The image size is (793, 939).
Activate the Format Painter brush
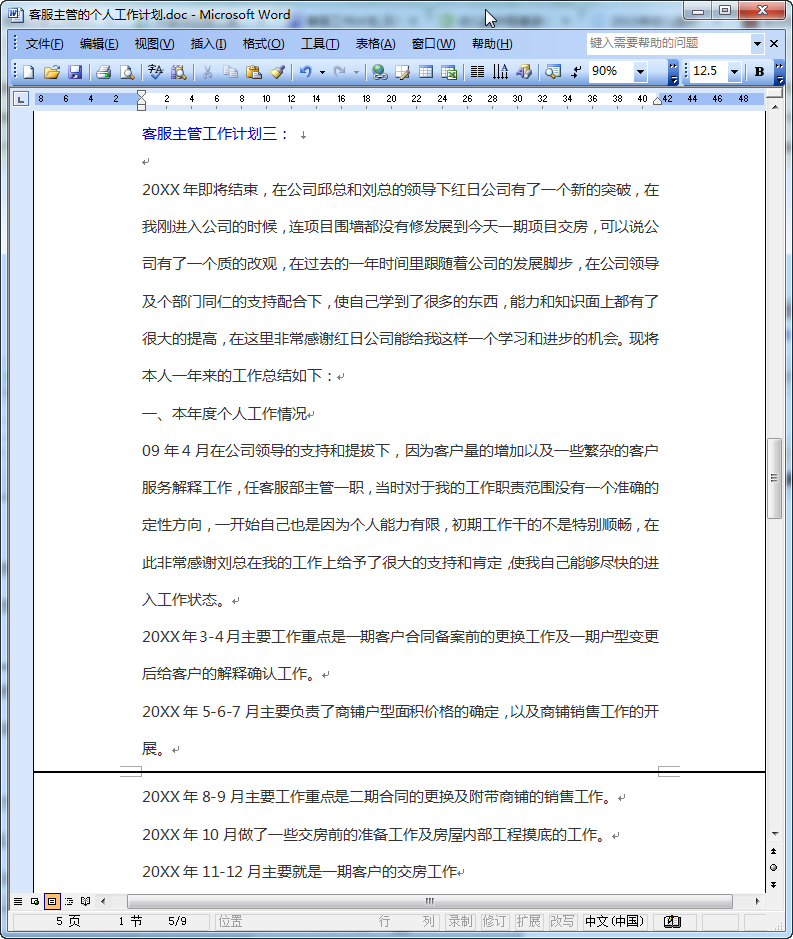(x=277, y=72)
